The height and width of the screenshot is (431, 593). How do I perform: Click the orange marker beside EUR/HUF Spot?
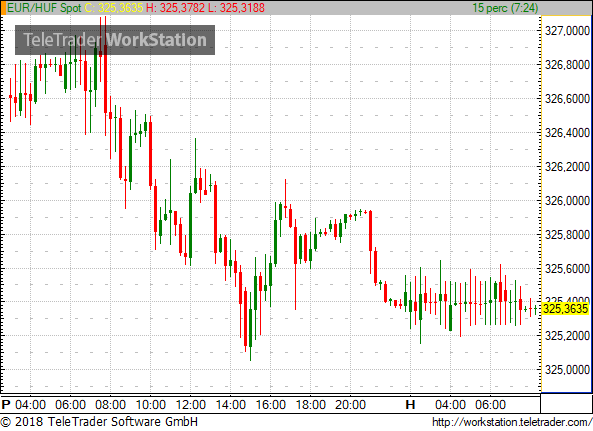[x=3, y=8]
